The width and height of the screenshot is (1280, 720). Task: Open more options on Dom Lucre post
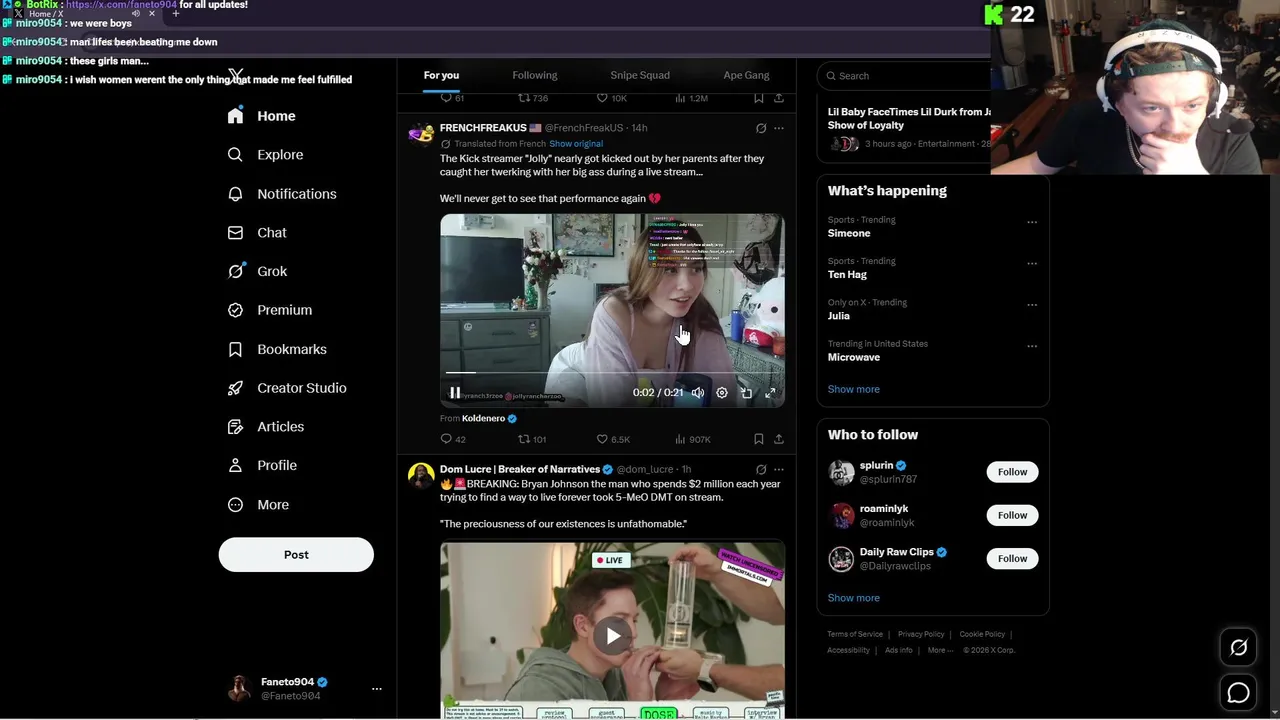coord(779,469)
